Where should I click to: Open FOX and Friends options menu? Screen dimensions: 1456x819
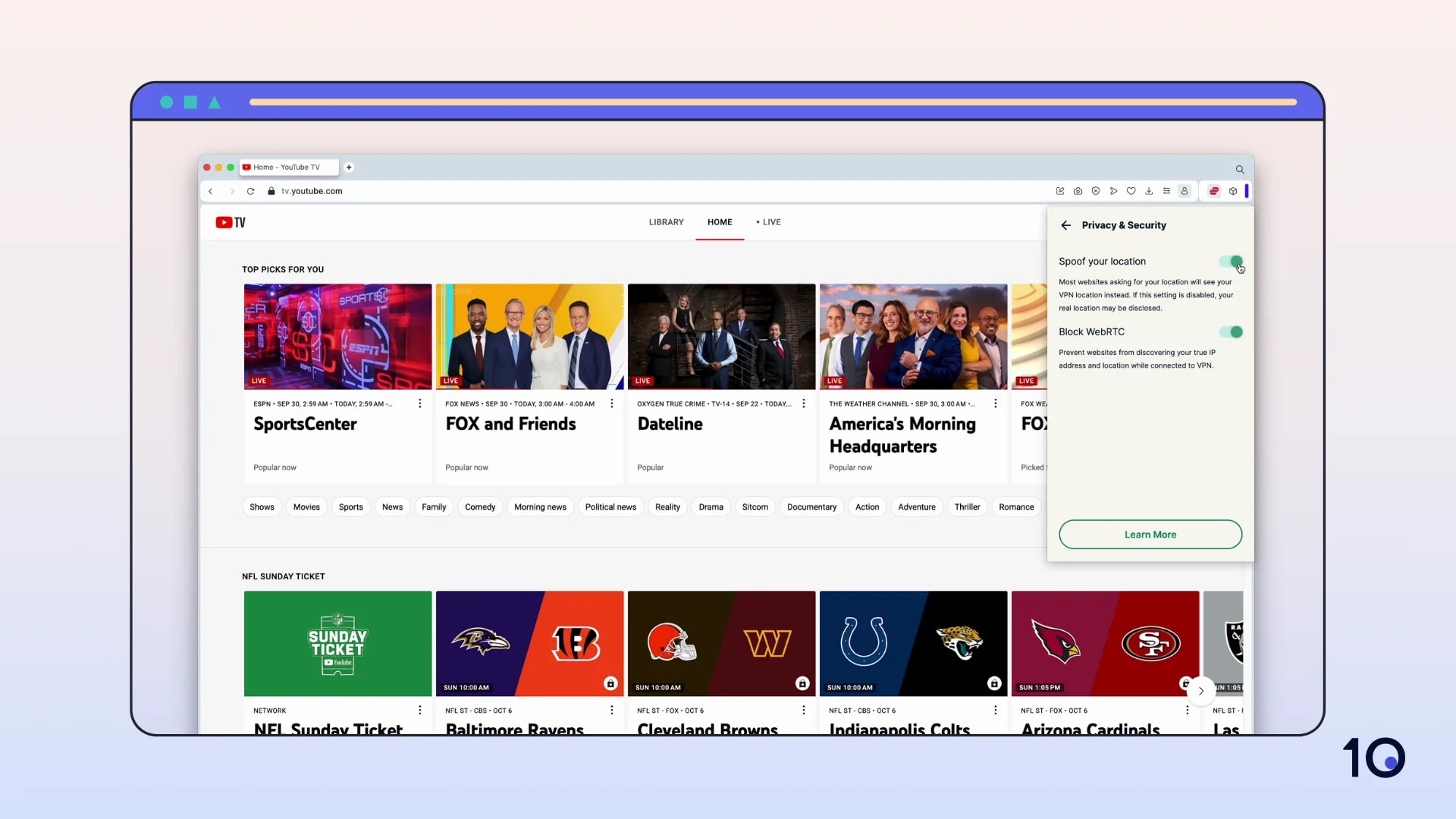612,403
